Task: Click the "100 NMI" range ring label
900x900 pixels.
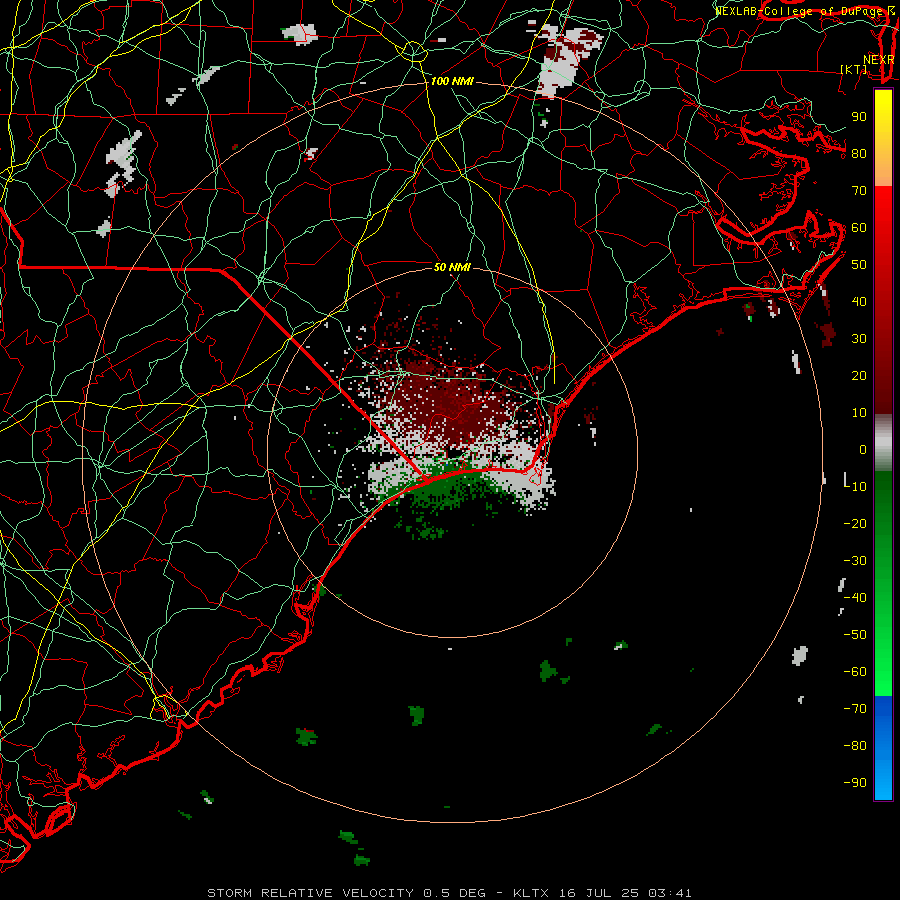Action: [452, 82]
